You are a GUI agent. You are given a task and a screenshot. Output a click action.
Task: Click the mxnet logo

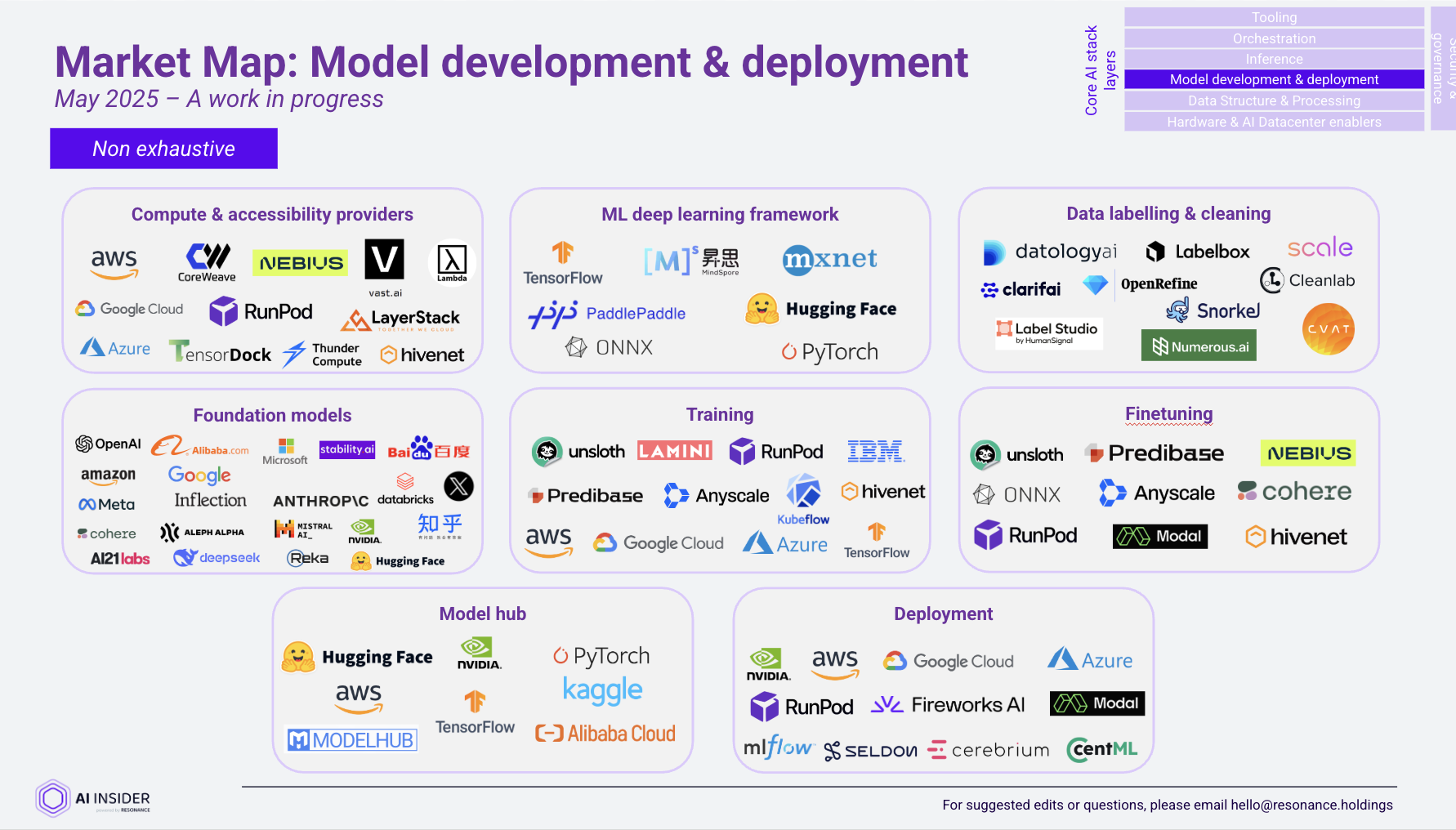pyautogui.click(x=829, y=260)
